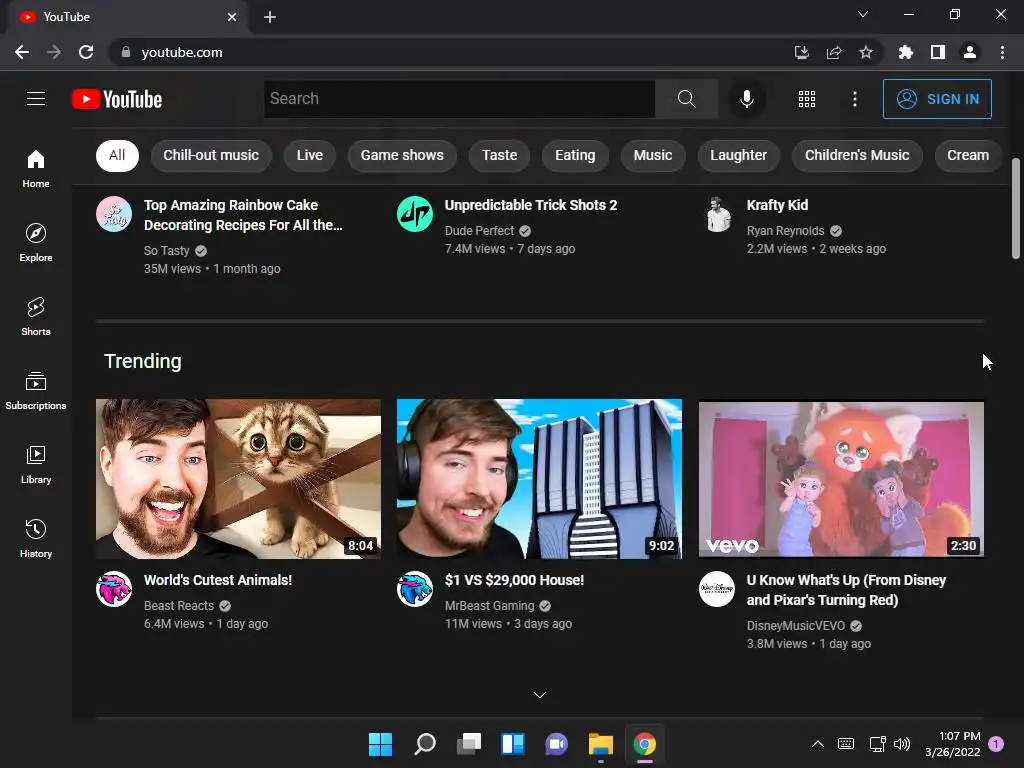Open Unpredictable Trick Shots 2 title
This screenshot has width=1024, height=768.
click(531, 205)
